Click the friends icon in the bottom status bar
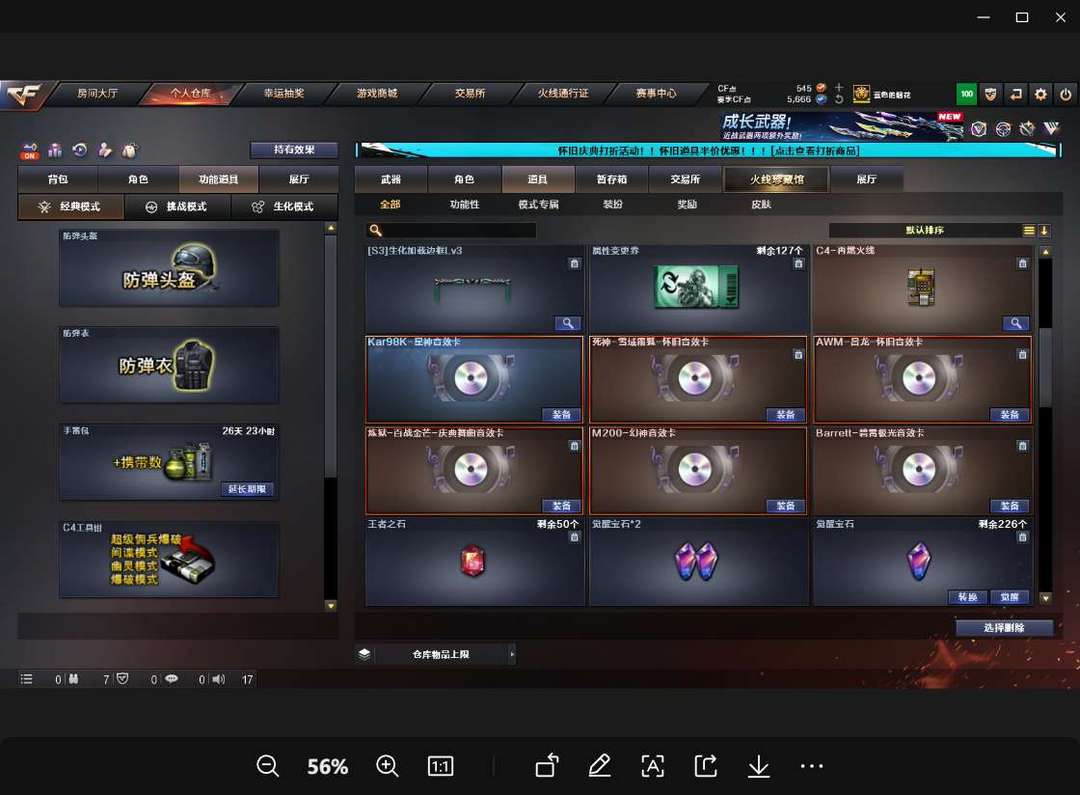The image size is (1080, 795). pyautogui.click(x=73, y=679)
